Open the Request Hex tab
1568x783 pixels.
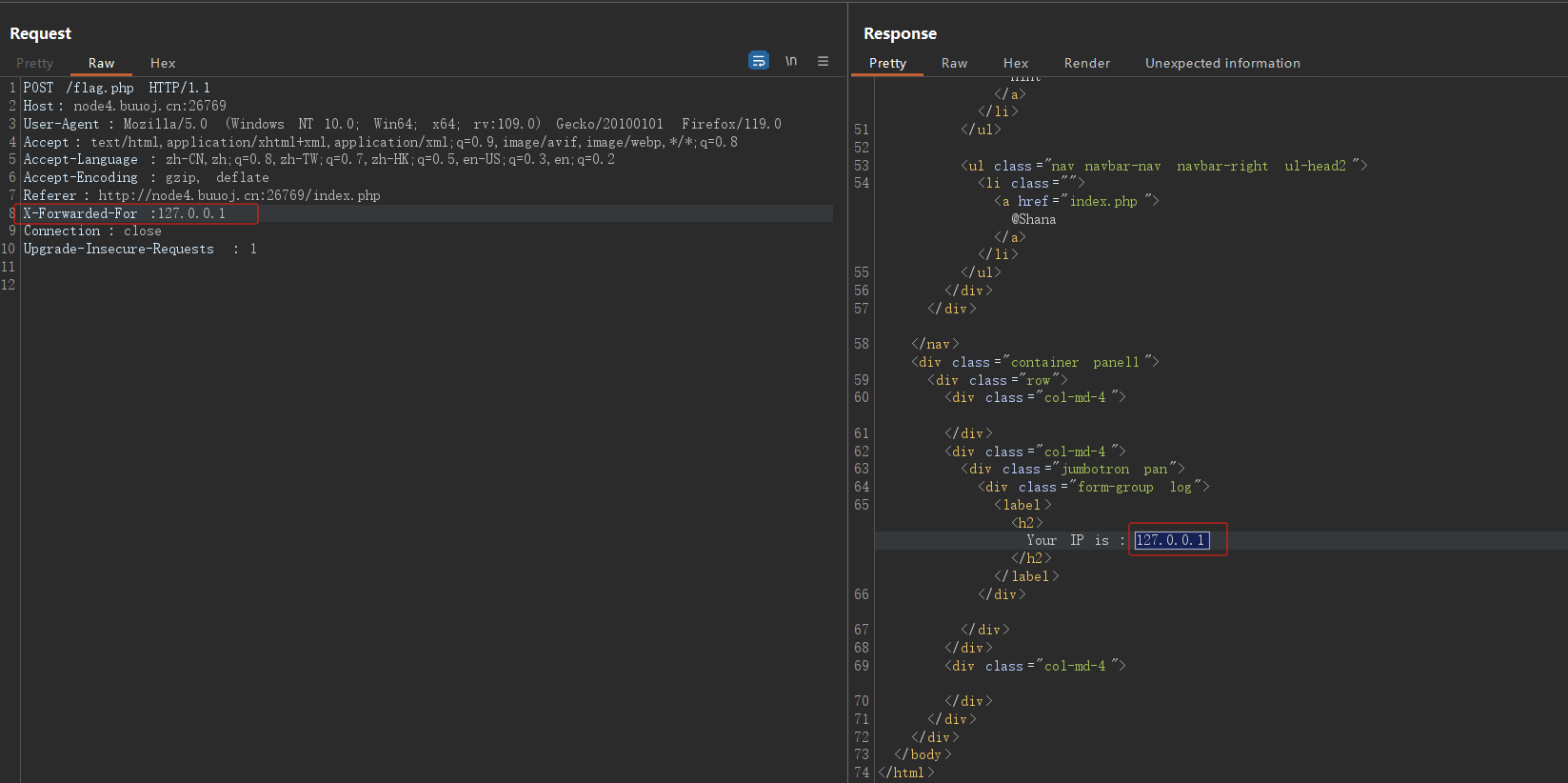[163, 63]
